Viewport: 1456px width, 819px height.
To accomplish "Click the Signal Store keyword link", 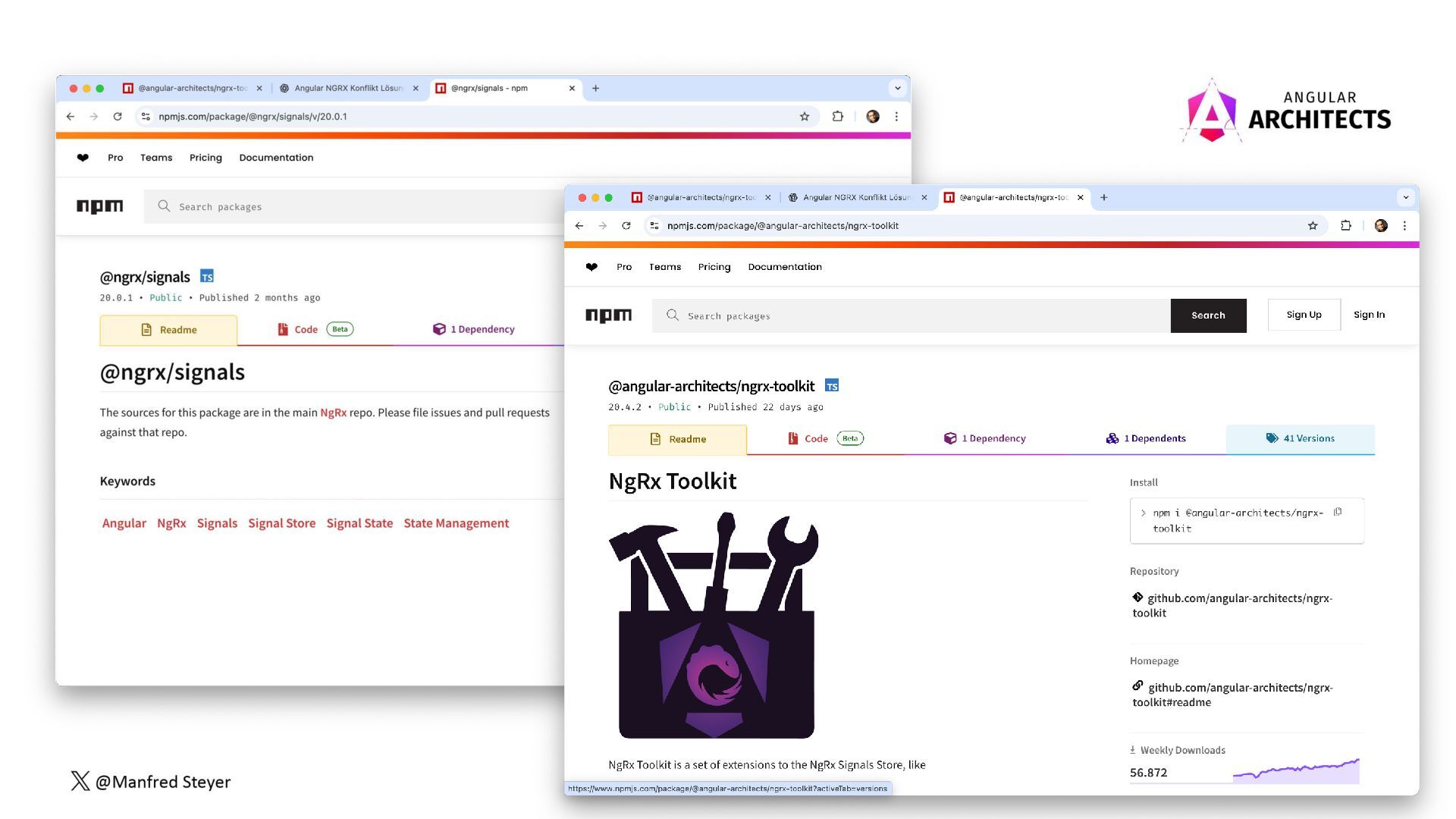I will click(x=281, y=523).
